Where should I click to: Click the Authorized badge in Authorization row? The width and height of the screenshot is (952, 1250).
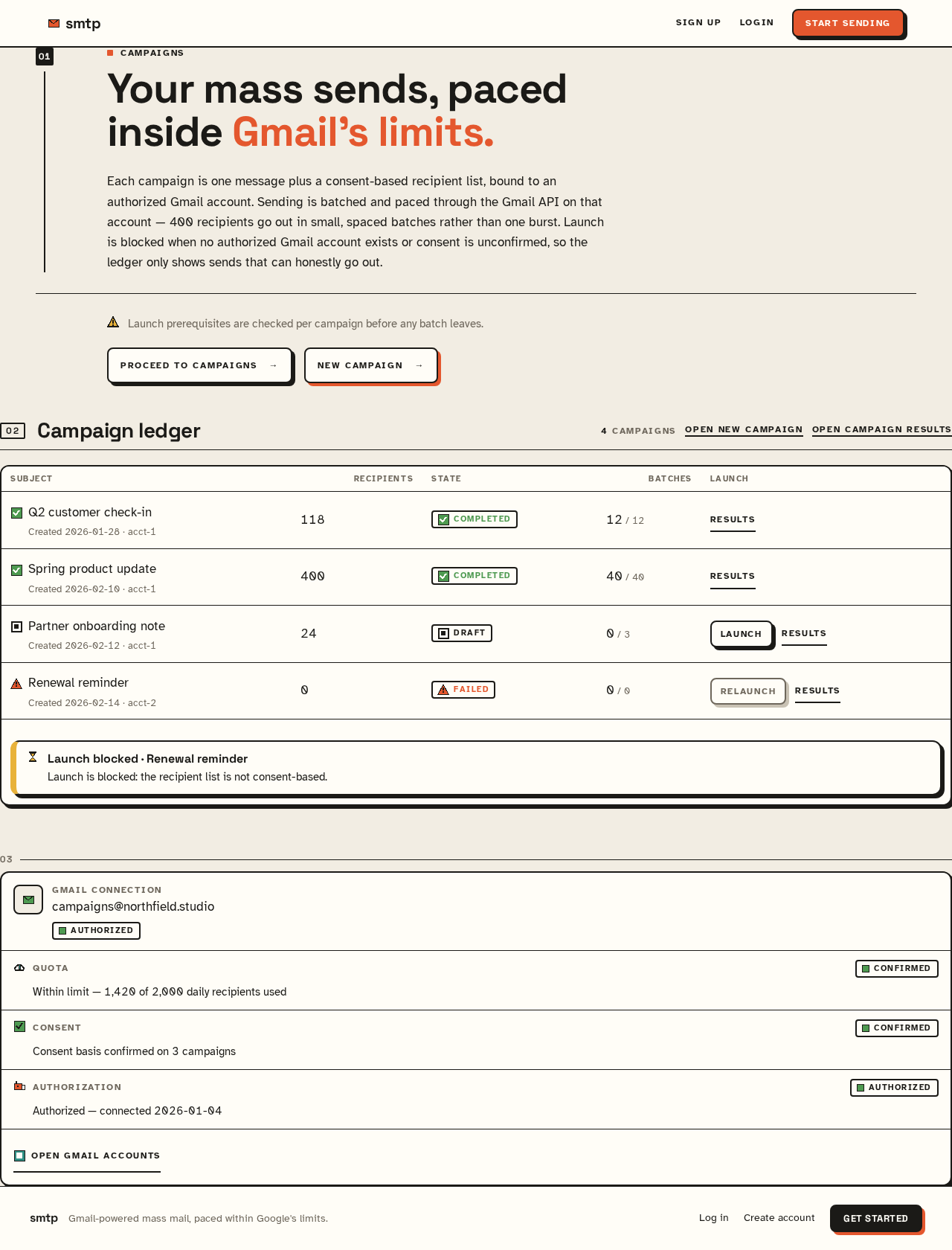pyautogui.click(x=894, y=1088)
